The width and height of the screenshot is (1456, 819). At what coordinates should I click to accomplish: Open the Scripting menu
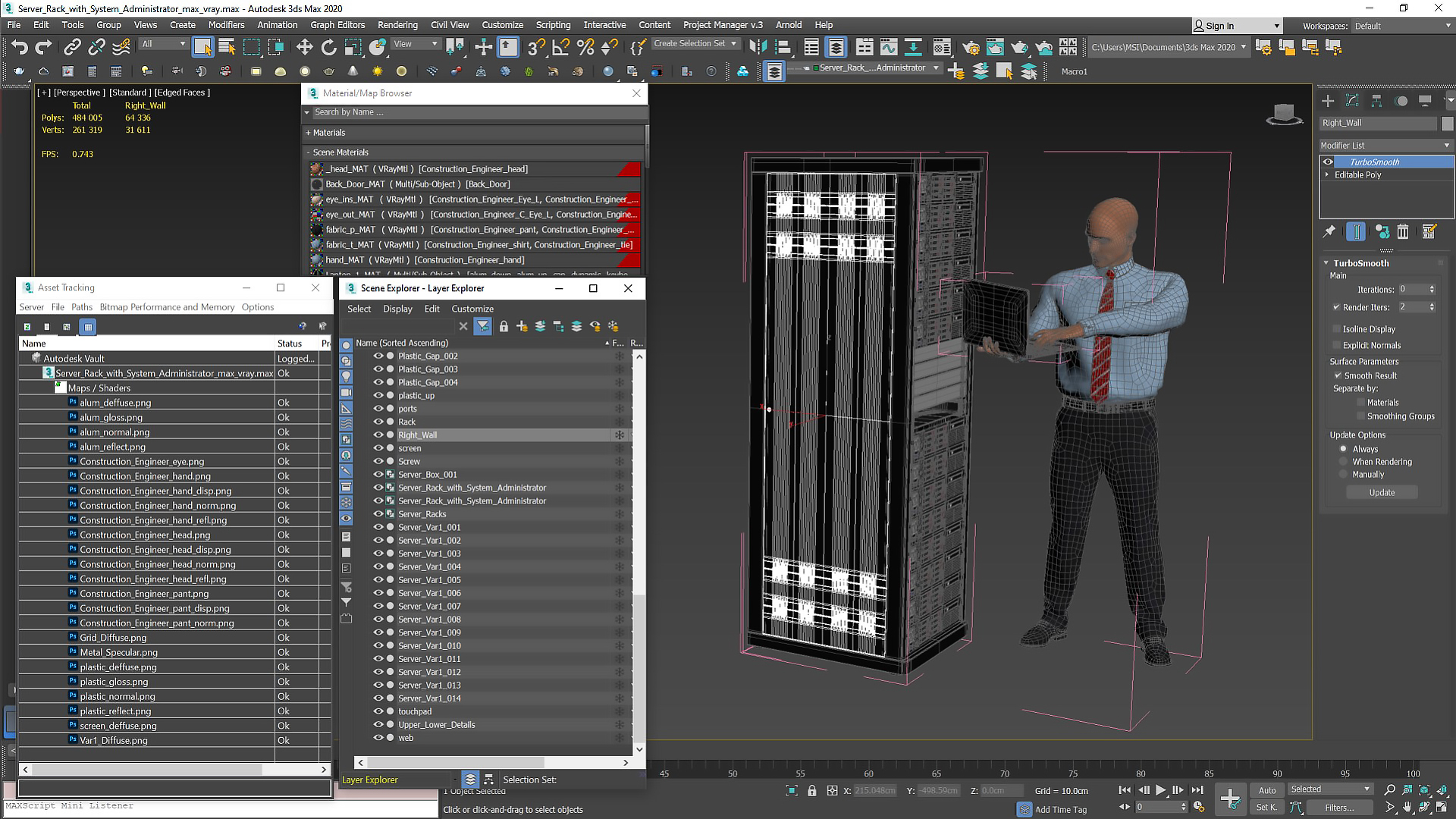pyautogui.click(x=553, y=25)
